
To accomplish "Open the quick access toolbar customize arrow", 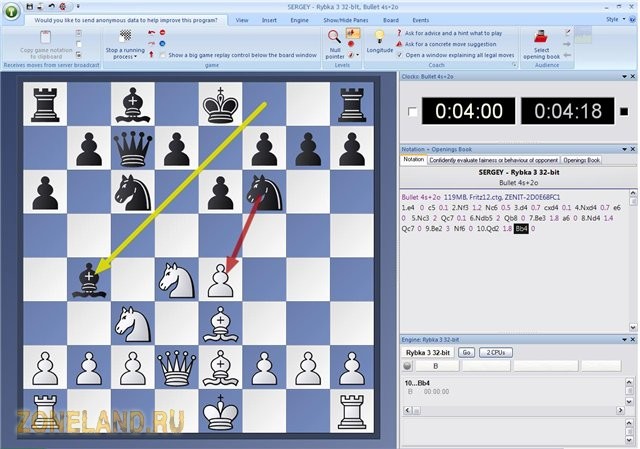I will [x=78, y=7].
